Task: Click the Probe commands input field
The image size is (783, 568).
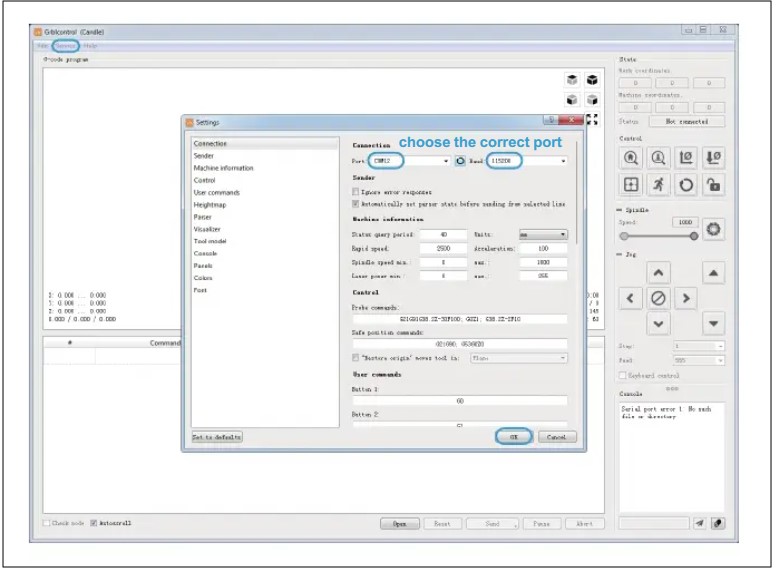Action: (460, 319)
